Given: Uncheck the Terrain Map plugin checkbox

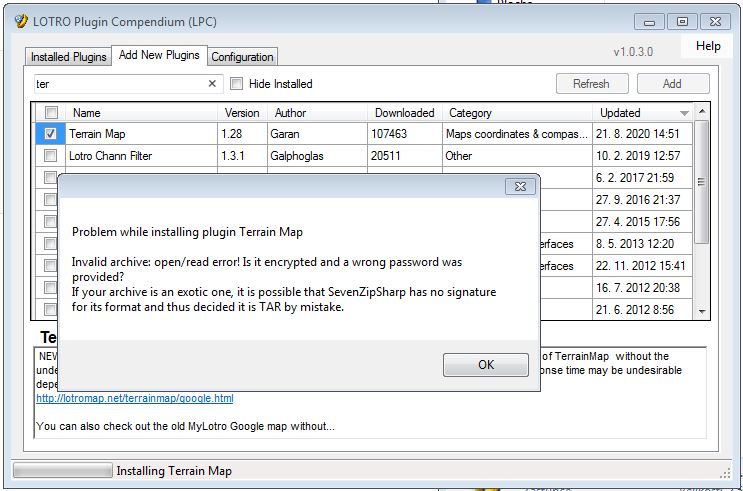Looking at the screenshot, I should click(50, 134).
